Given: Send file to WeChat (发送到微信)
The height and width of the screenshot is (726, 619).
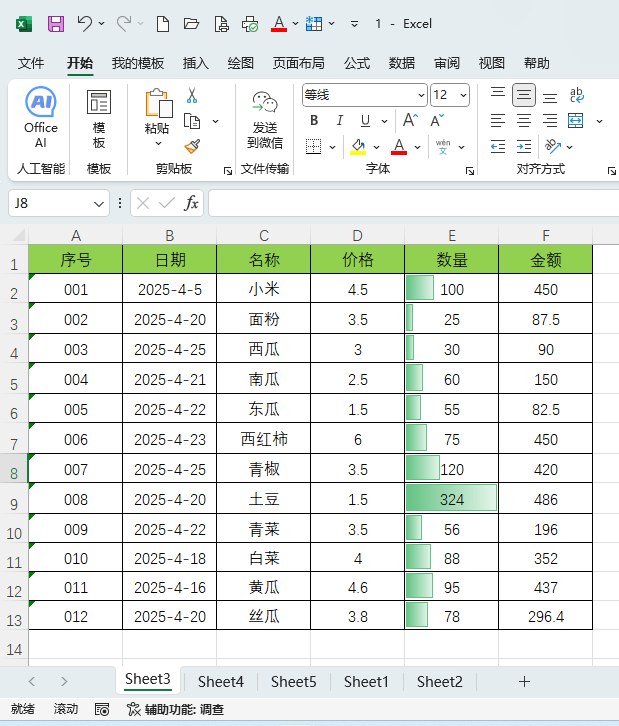Looking at the screenshot, I should click(x=265, y=119).
